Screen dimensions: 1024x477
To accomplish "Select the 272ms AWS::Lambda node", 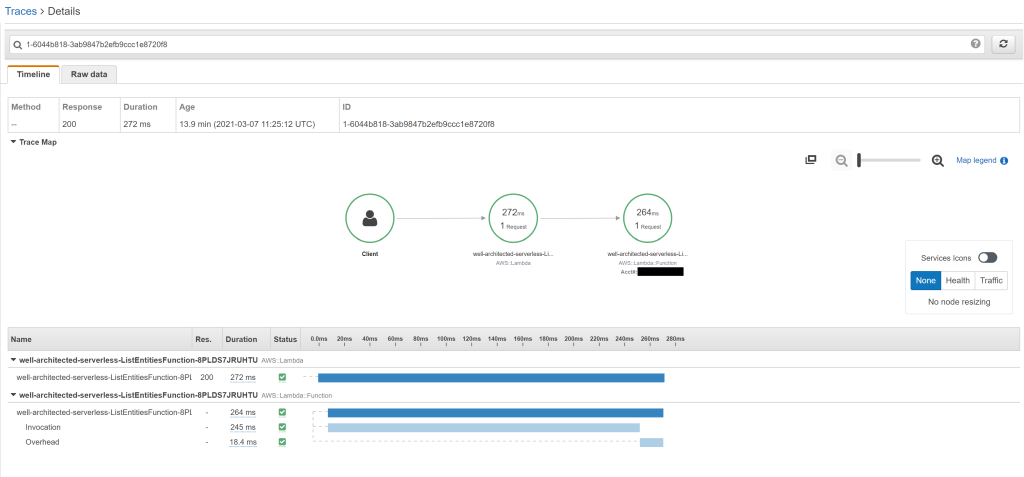I will [514, 218].
